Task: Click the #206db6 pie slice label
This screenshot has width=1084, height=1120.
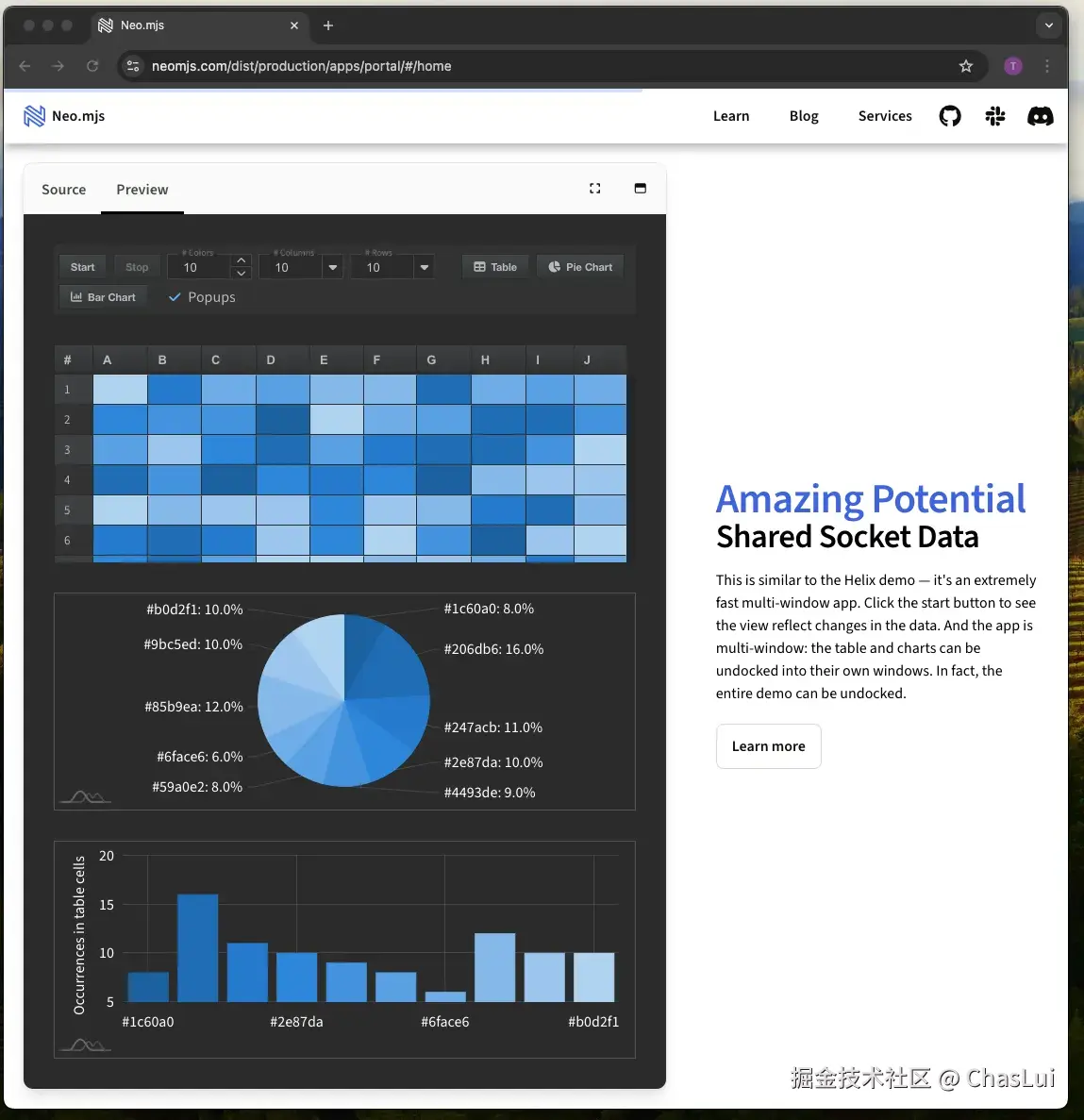Action: 493,649
